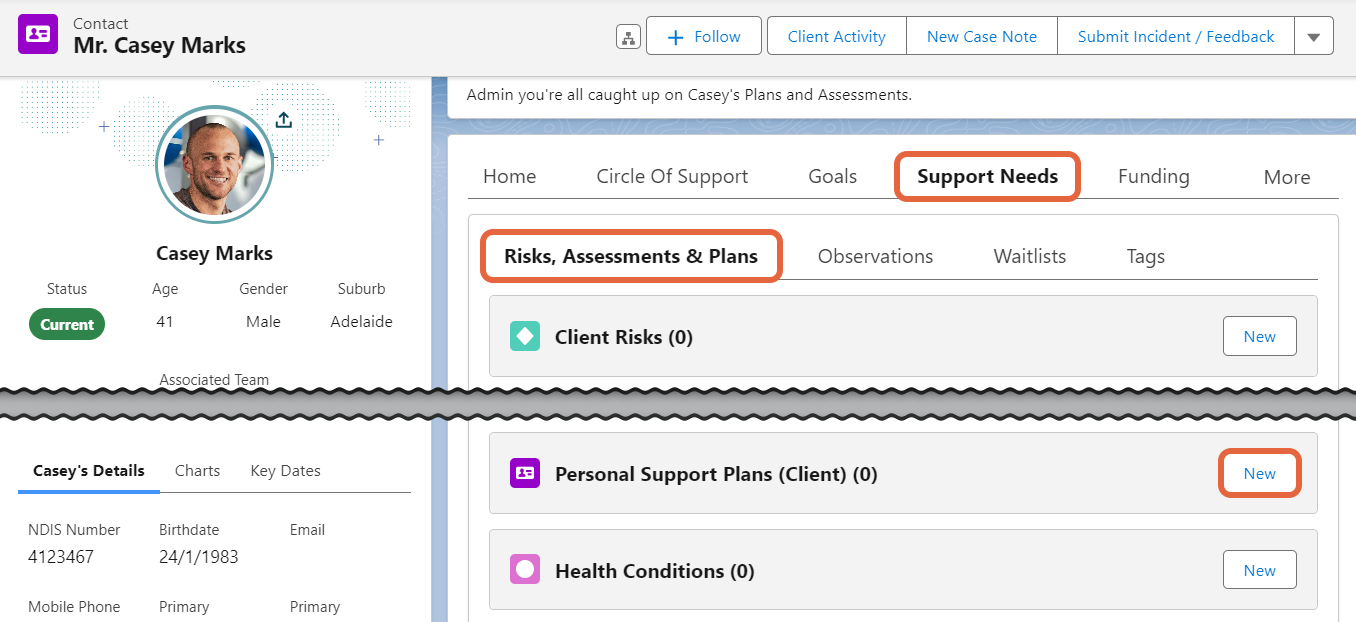Click New under Client Risks
Screen dimensions: 1356x622
pyautogui.click(x=1259, y=336)
